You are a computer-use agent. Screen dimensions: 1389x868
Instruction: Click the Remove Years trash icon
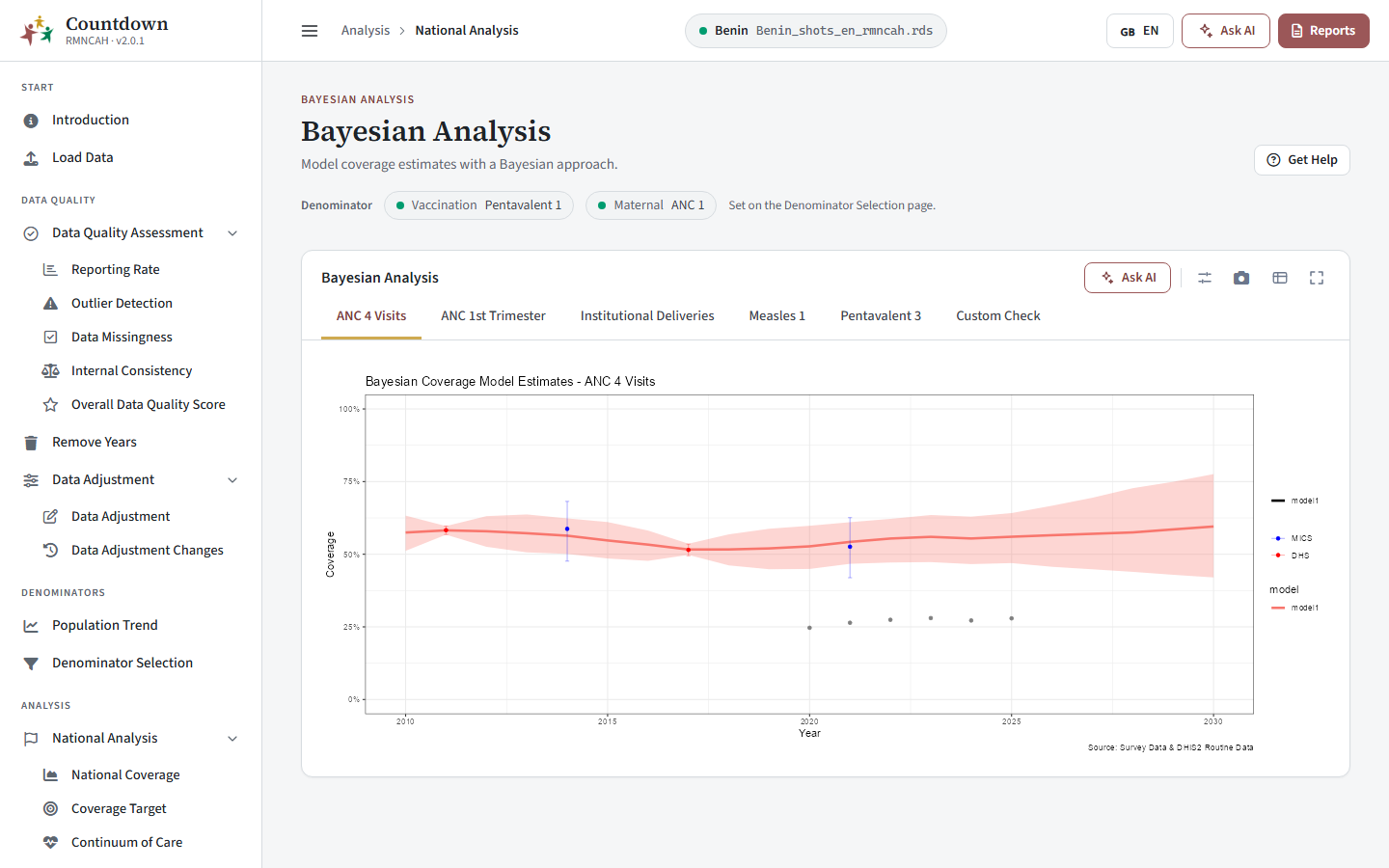point(31,443)
